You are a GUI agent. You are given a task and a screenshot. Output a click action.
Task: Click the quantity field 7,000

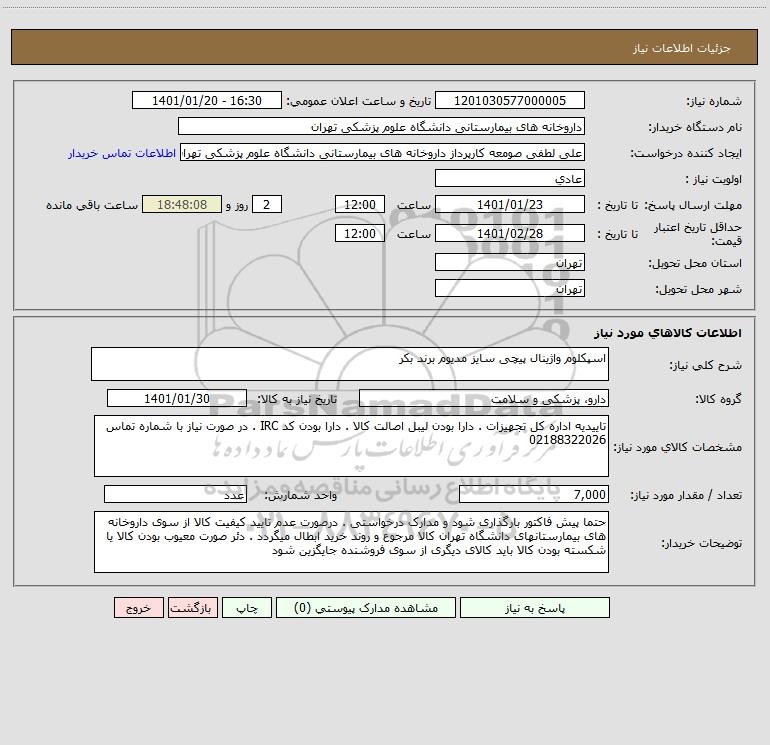click(534, 494)
